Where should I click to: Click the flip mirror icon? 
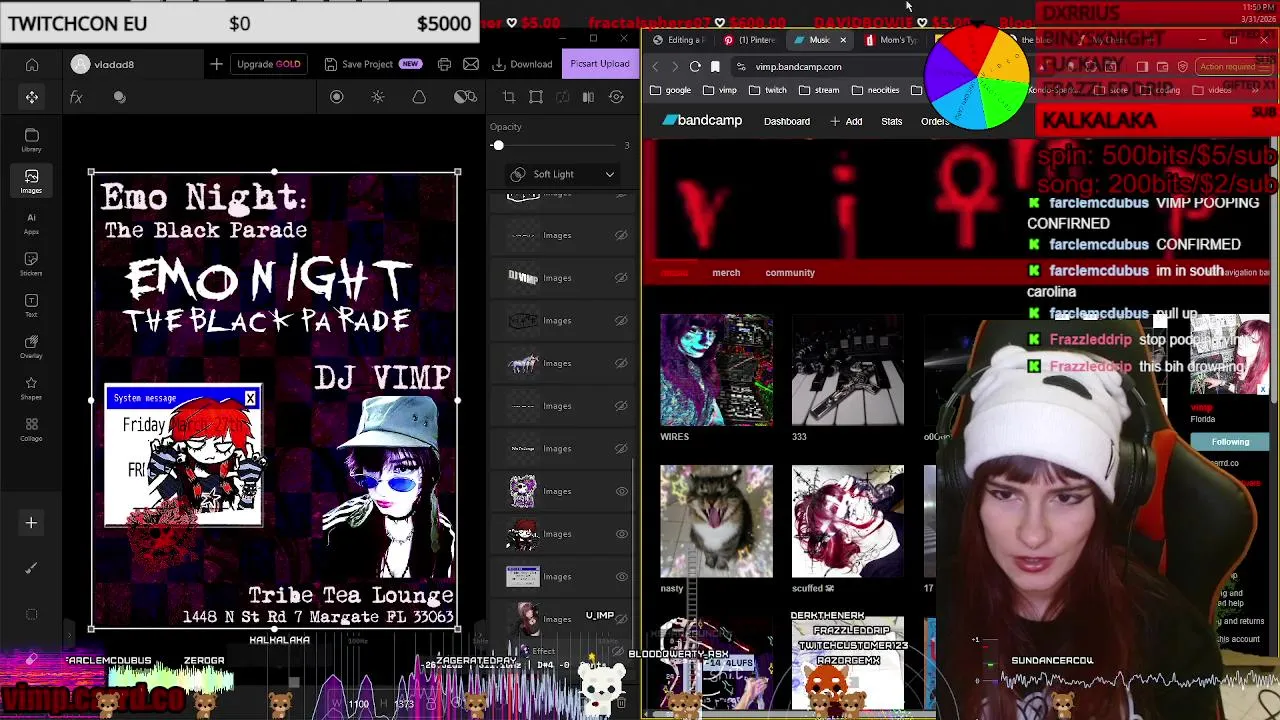588,97
